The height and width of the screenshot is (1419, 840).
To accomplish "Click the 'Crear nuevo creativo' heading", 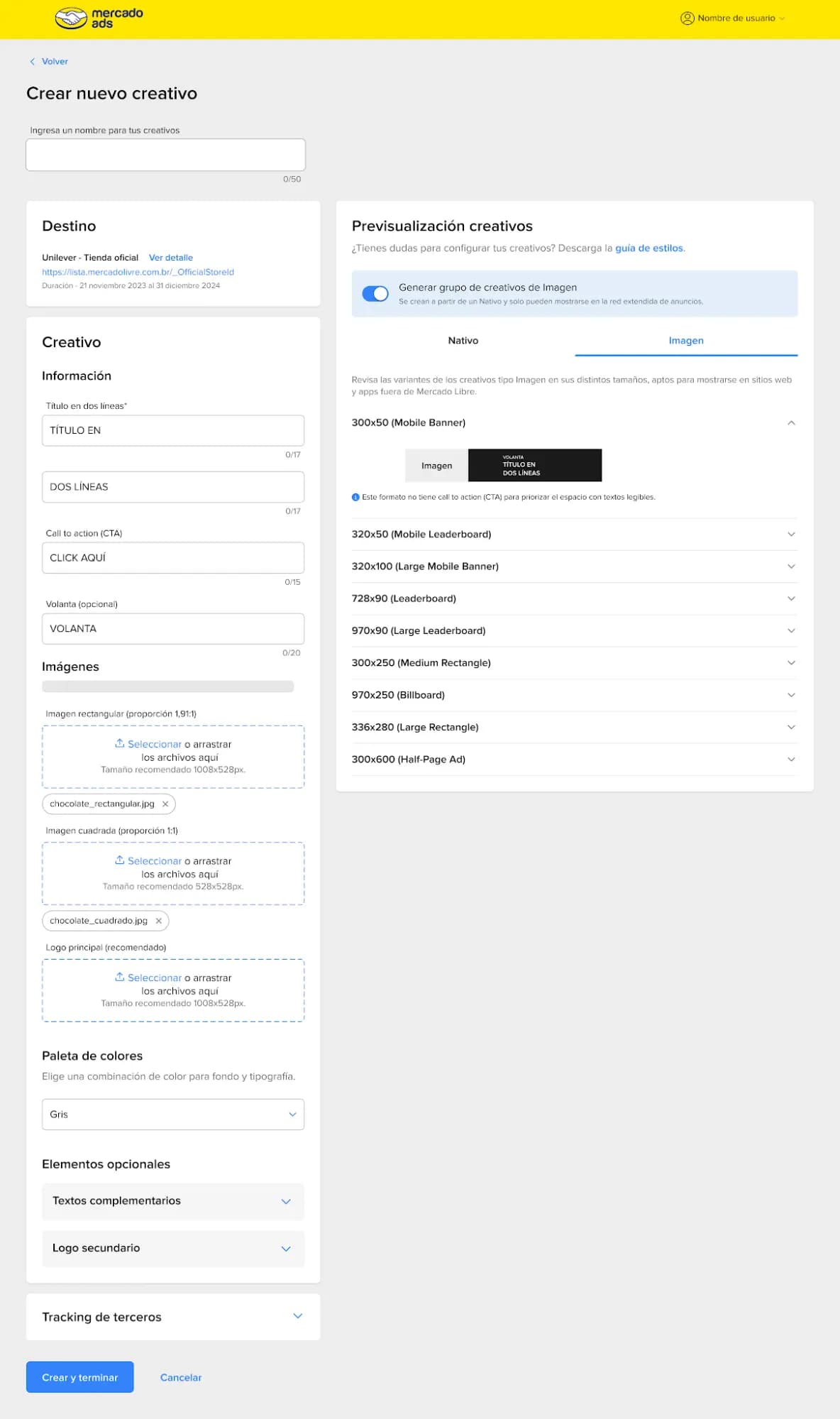I will tap(111, 94).
